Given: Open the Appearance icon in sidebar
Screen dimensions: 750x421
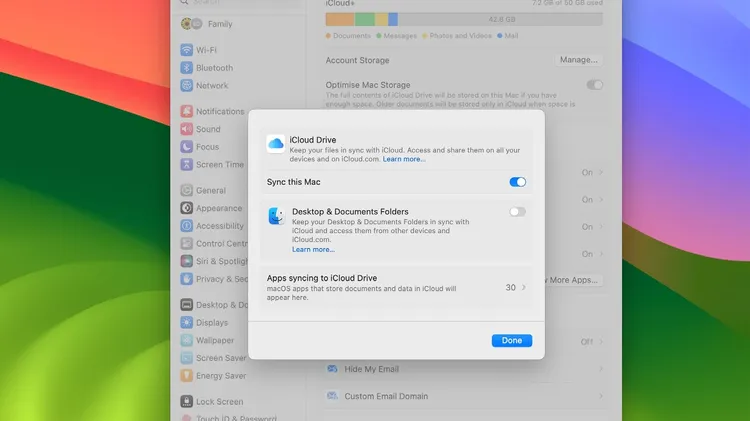Looking at the screenshot, I should coord(187,208).
